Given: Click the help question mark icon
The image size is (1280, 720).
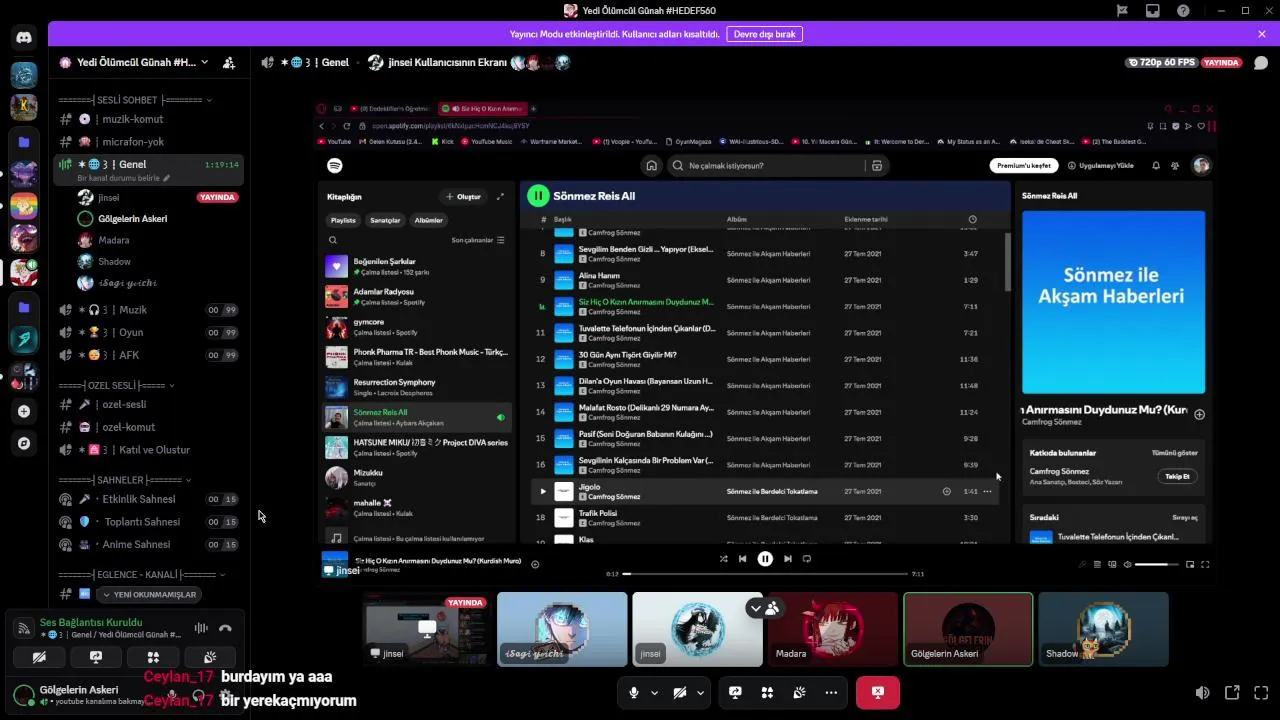Looking at the screenshot, I should click(1184, 11).
